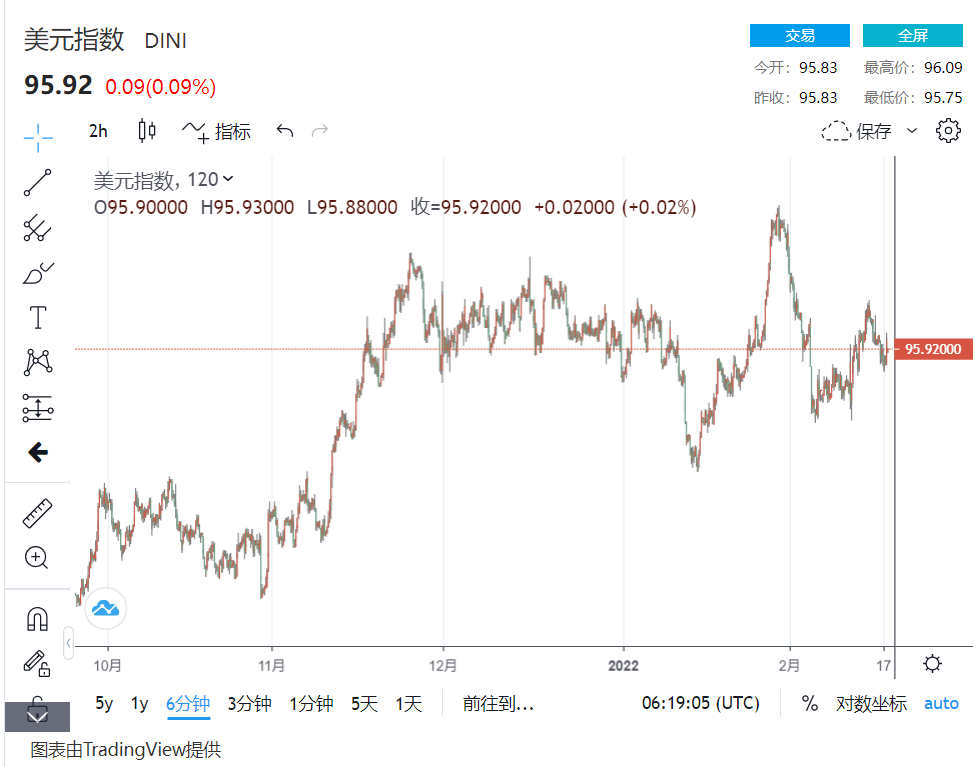Open the 2h interval dropdown
Viewport: 975px width, 767px height.
[x=98, y=131]
